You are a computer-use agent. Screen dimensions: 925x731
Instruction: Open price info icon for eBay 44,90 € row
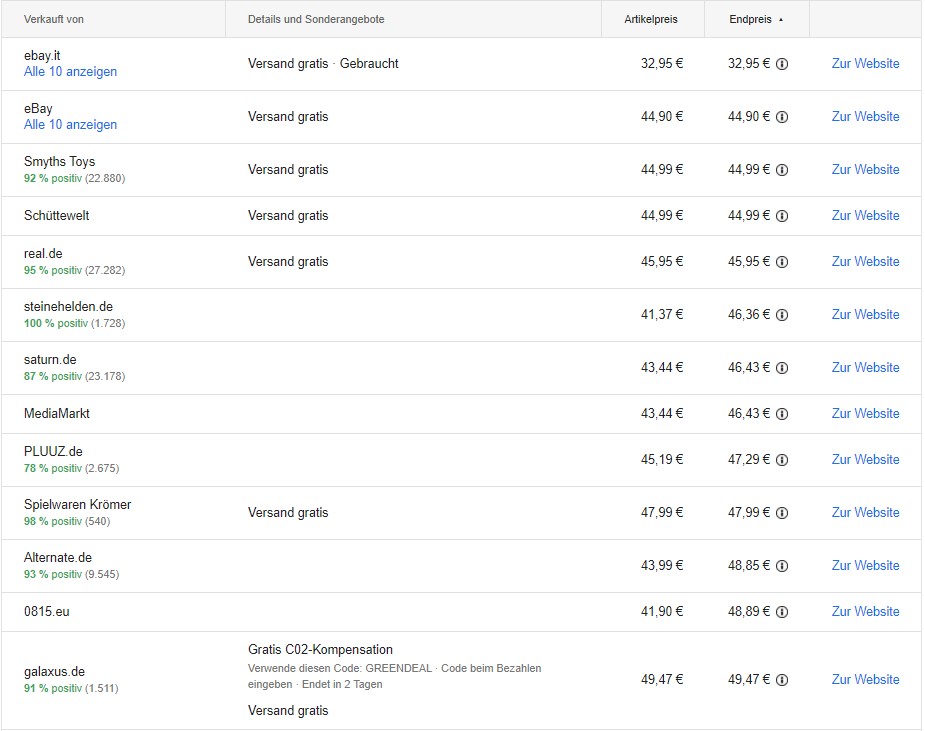tap(782, 117)
